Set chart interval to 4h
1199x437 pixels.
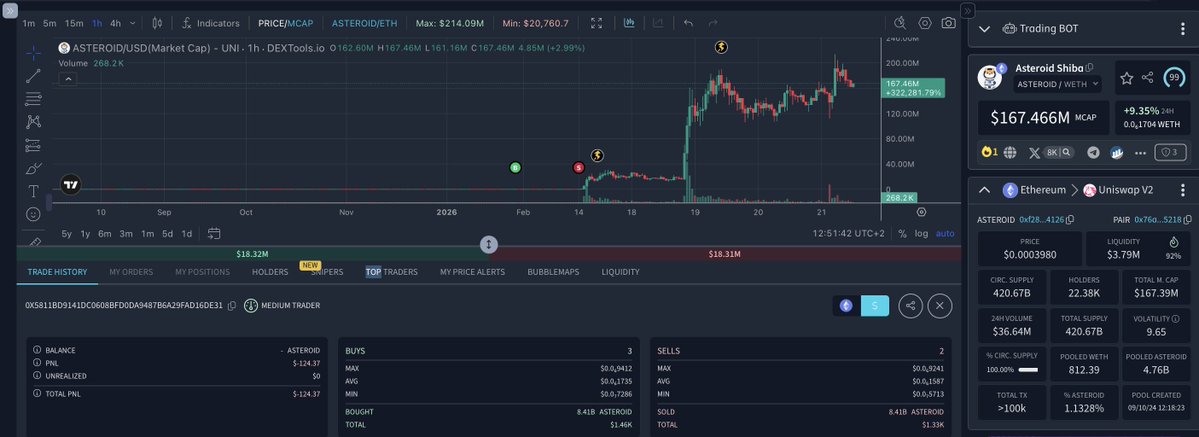(x=115, y=23)
